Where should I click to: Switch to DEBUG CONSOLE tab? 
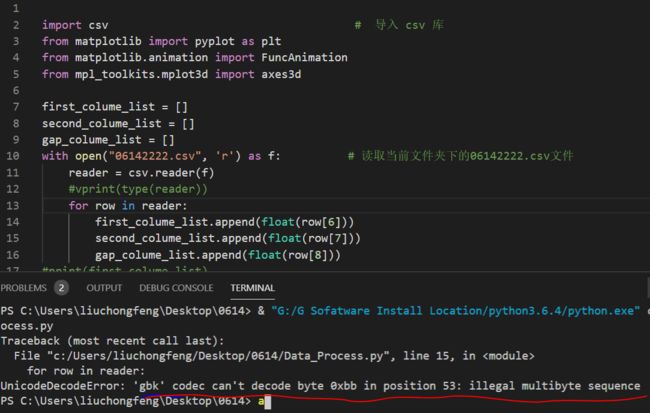(x=176, y=288)
